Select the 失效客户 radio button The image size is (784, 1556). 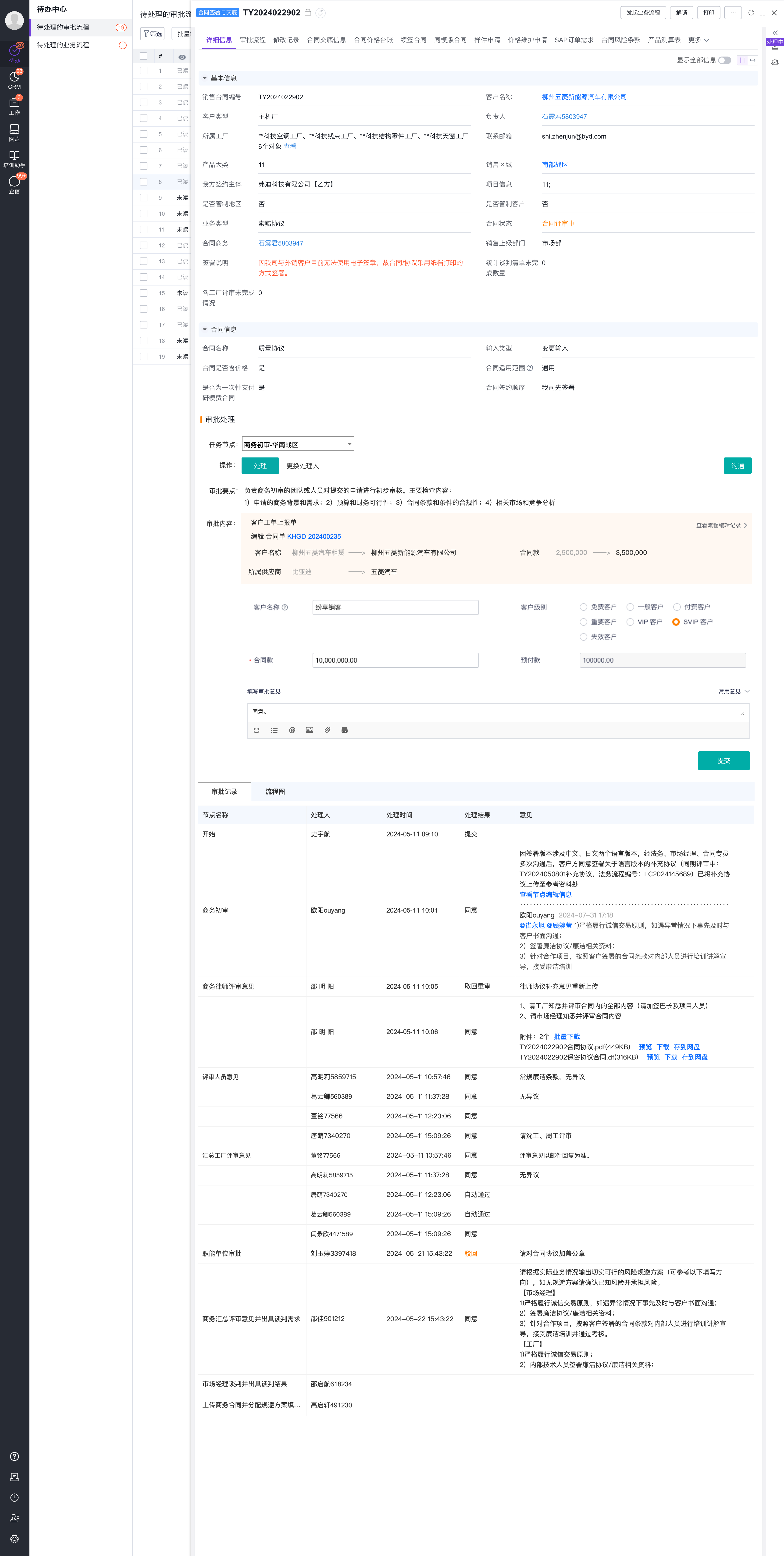(x=584, y=637)
